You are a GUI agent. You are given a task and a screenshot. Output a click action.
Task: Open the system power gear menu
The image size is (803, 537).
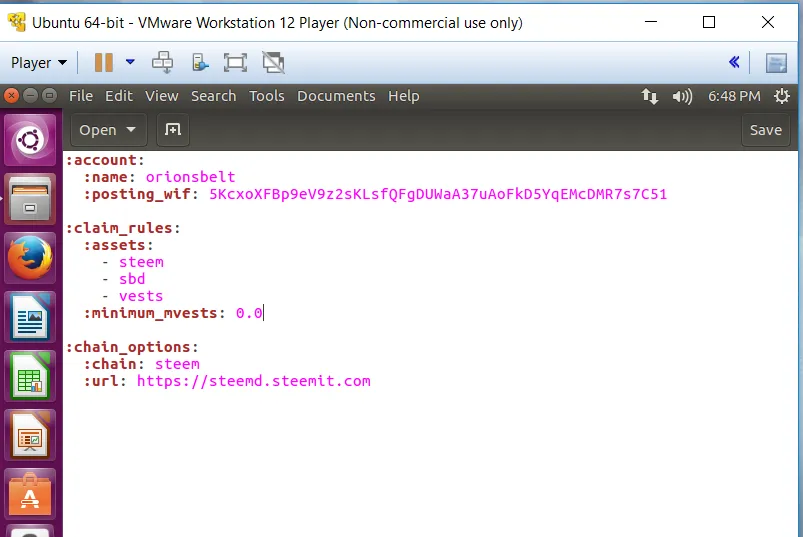781,96
